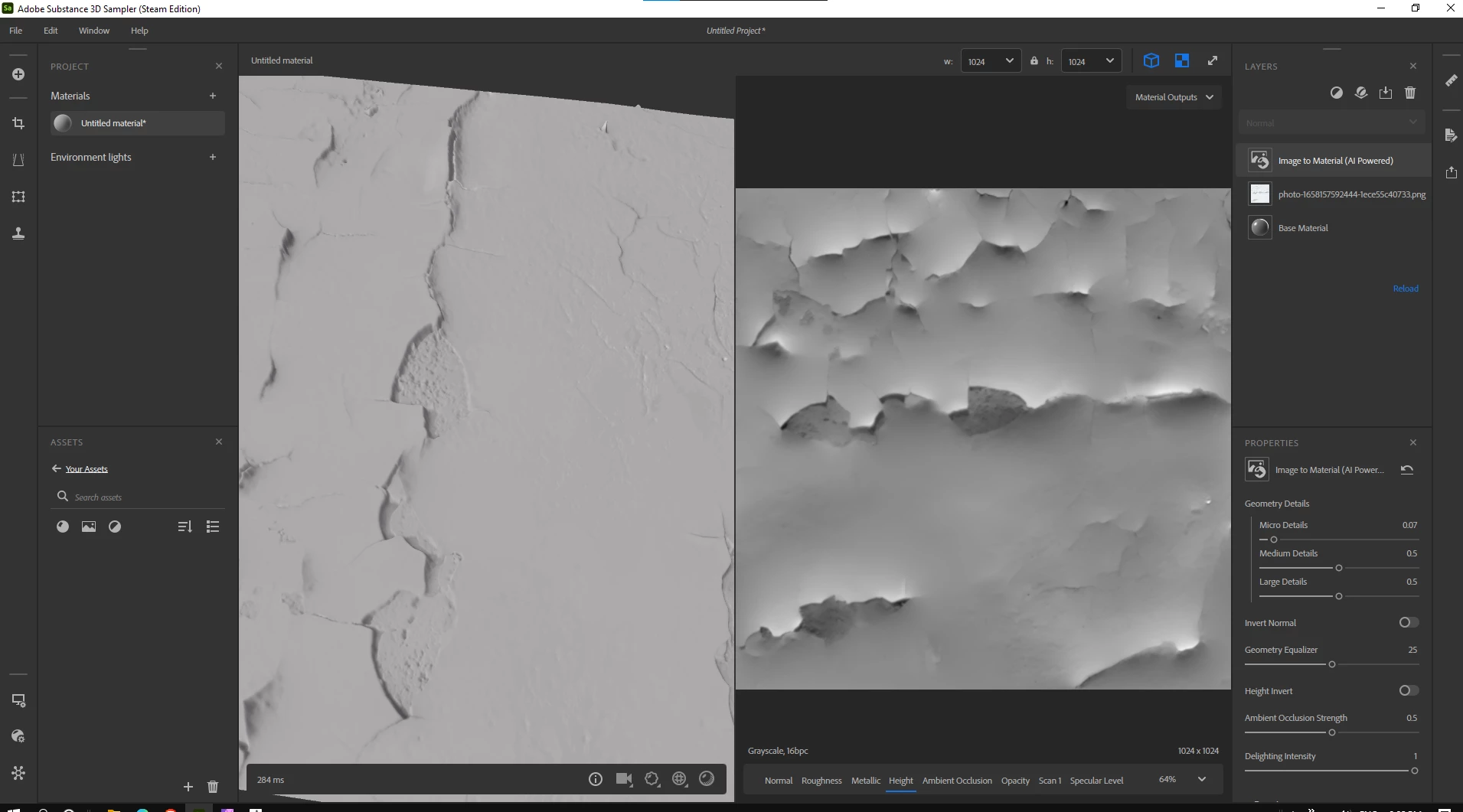This screenshot has width=1463, height=812.
Task: Click the rendering sphere icon in viewport
Action: (x=707, y=778)
